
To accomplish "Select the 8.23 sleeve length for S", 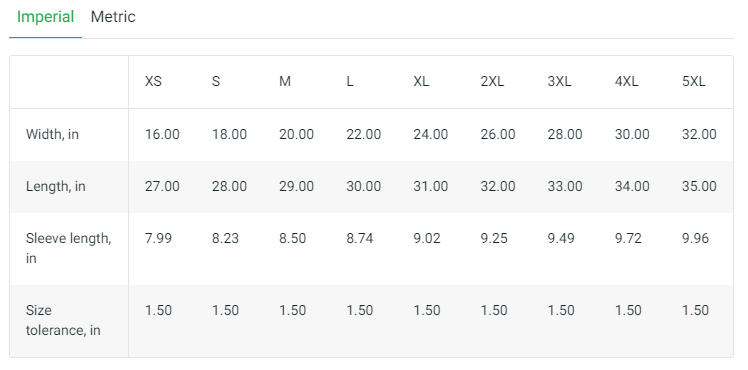I will point(225,238).
